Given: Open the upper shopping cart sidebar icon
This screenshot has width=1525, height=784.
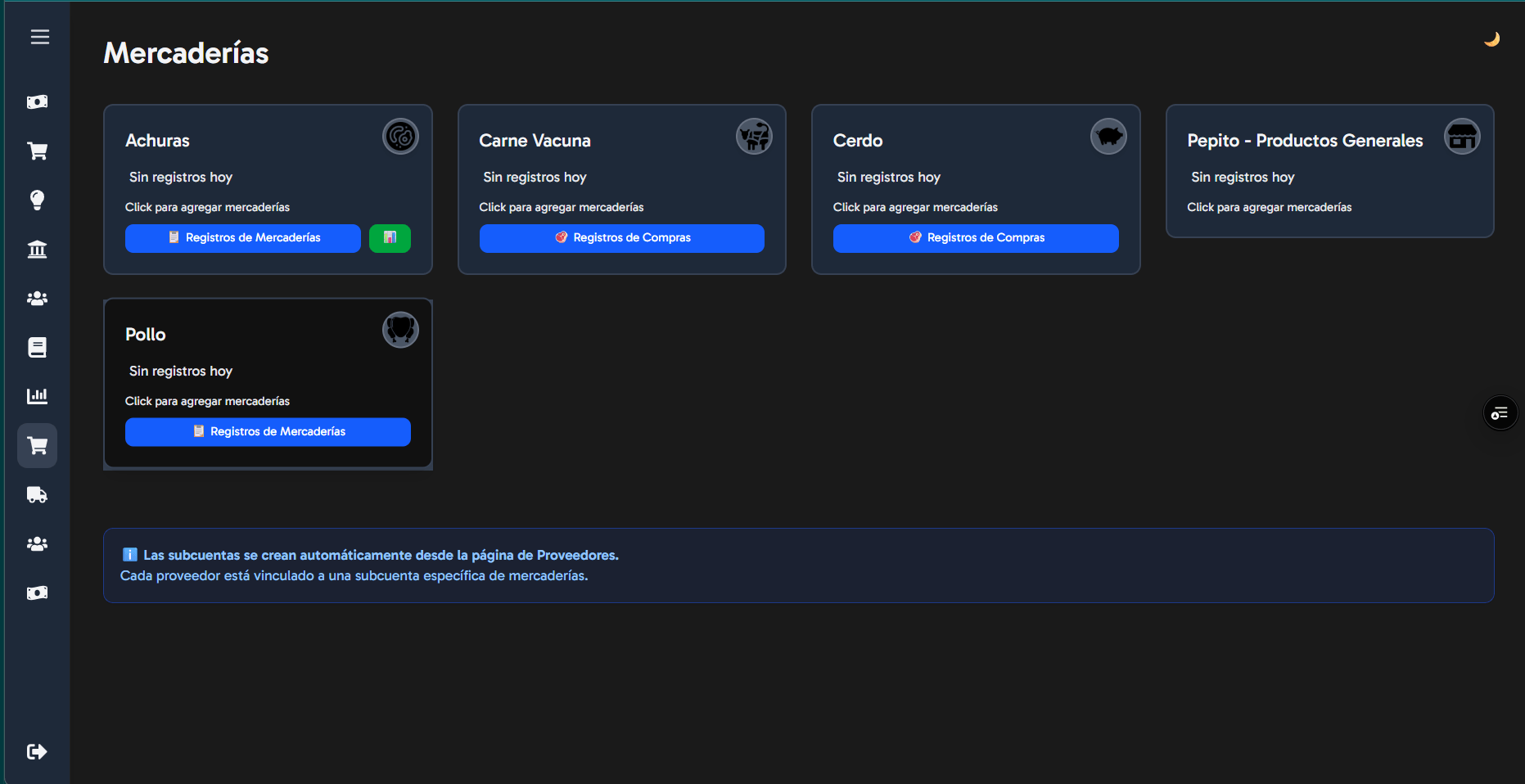Looking at the screenshot, I should tap(37, 151).
